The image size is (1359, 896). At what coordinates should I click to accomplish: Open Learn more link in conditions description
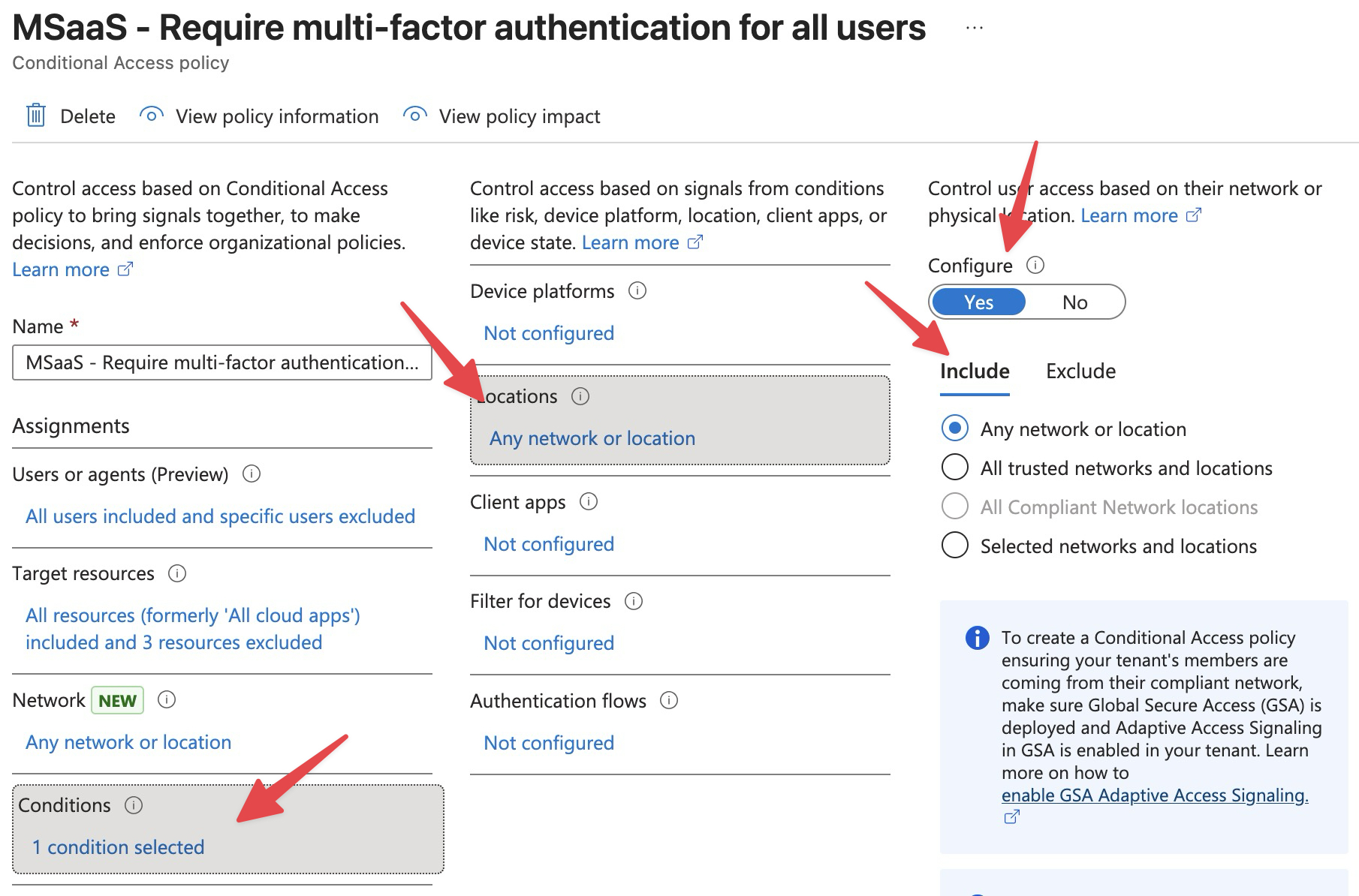pyautogui.click(x=642, y=242)
